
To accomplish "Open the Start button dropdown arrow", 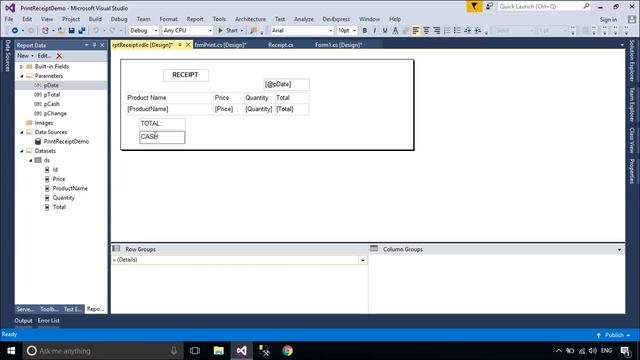I will click(x=242, y=31).
